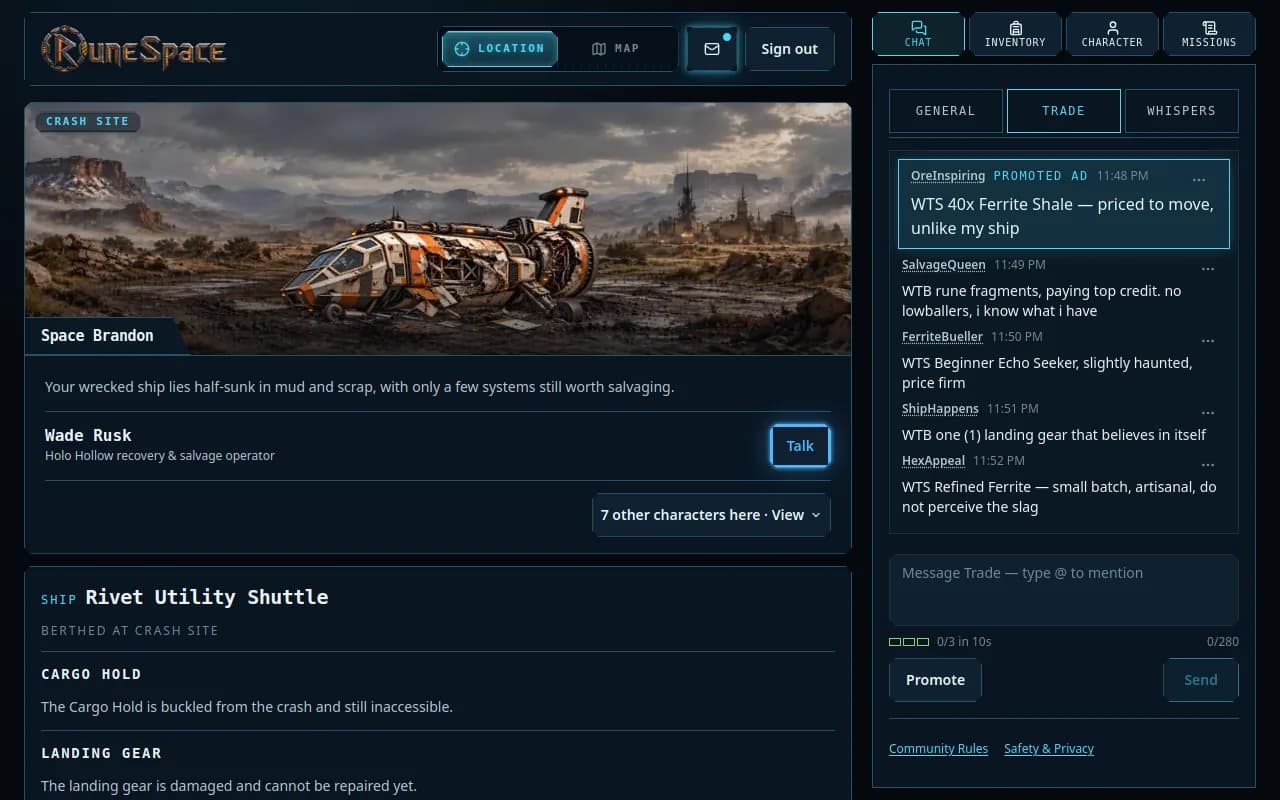Image resolution: width=1280 pixels, height=800 pixels.
Task: Click the PROMOTED AD label
Action: (1040, 176)
